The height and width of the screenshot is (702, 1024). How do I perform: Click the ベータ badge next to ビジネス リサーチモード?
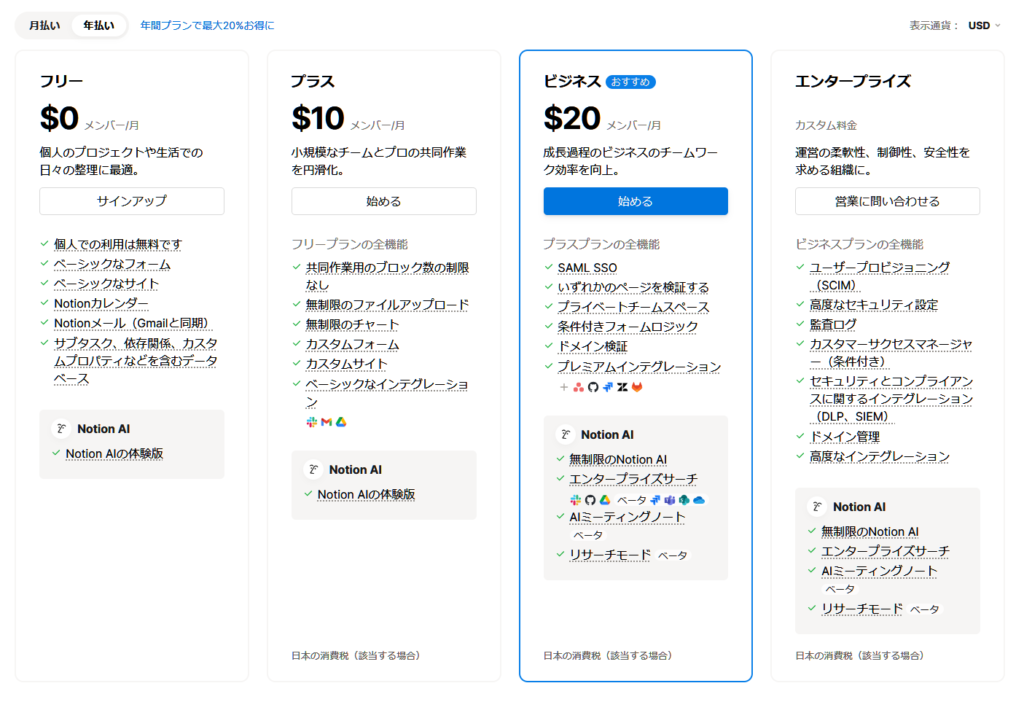[x=673, y=556]
